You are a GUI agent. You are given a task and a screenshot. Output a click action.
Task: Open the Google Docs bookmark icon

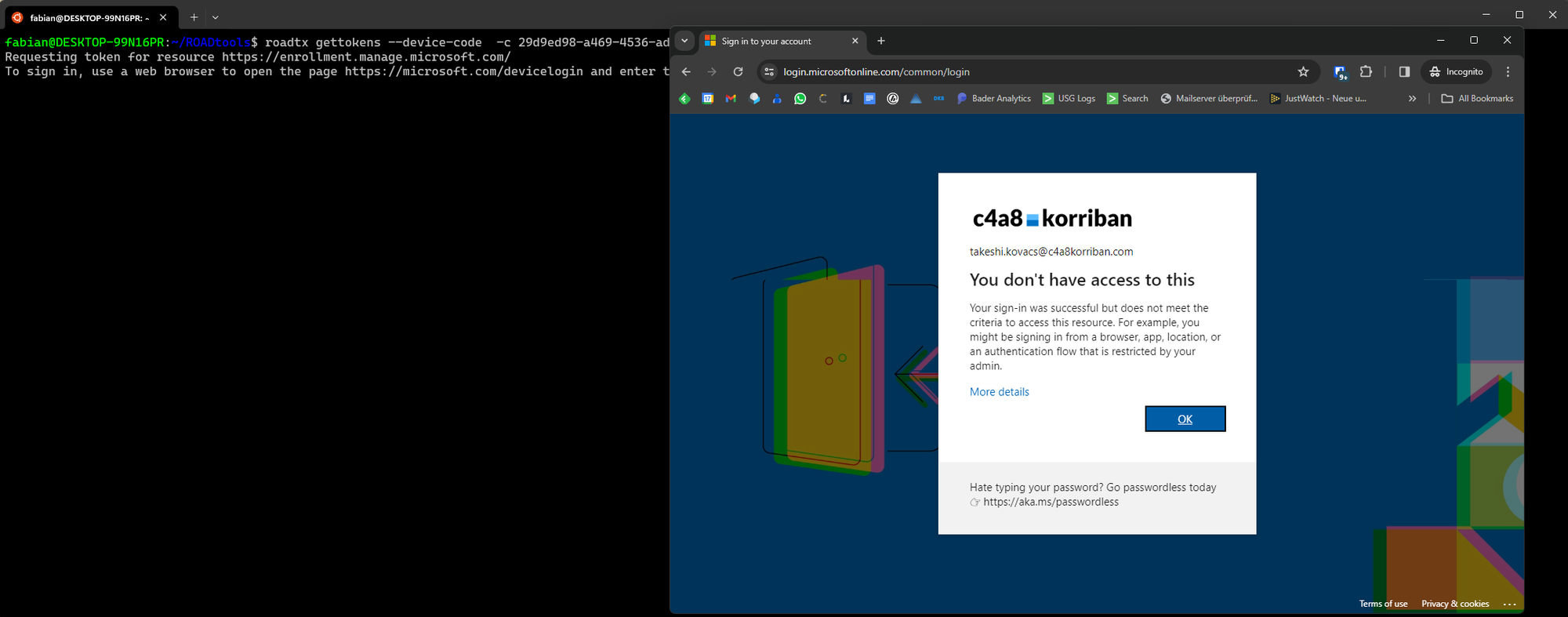point(869,98)
